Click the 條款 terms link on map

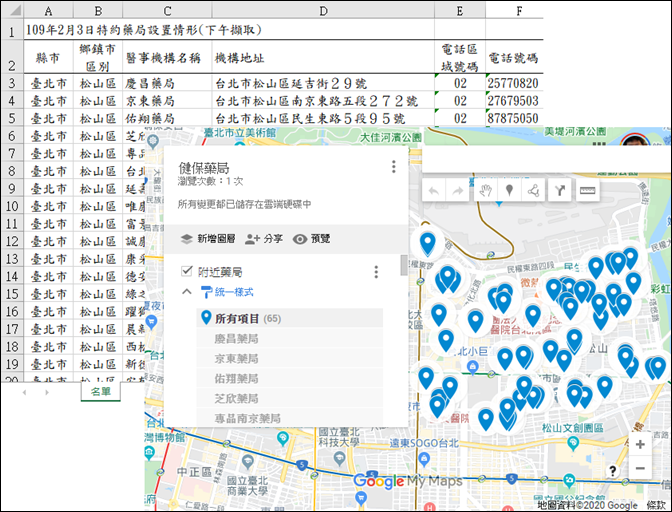(656, 506)
